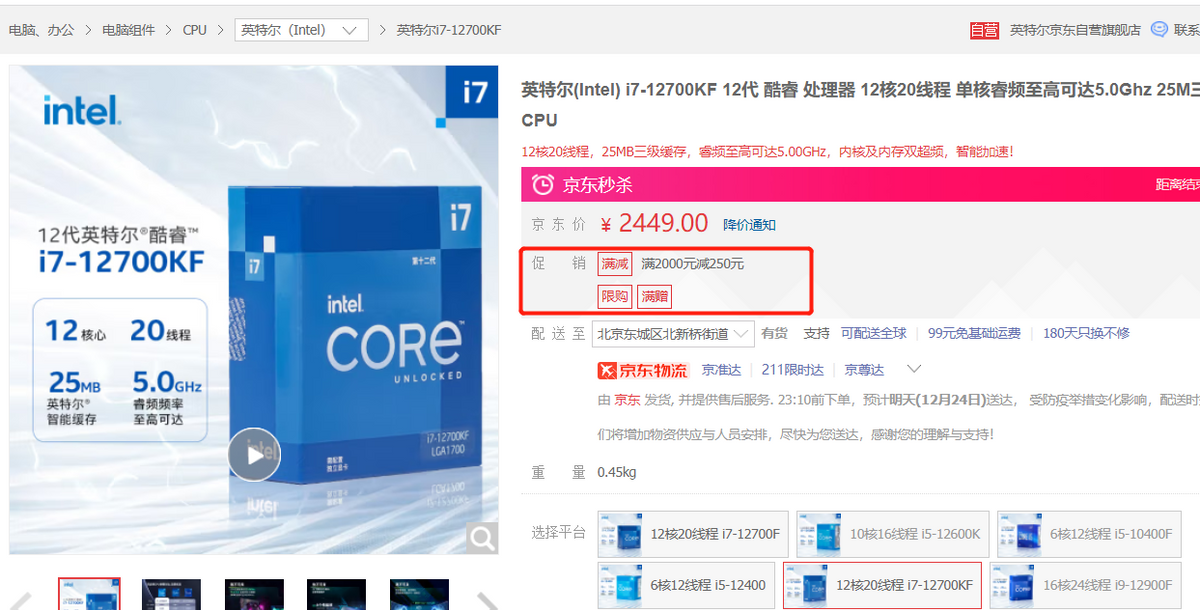Select the 12核20线程 i7-12700F platform option
The image size is (1200, 610).
point(692,534)
